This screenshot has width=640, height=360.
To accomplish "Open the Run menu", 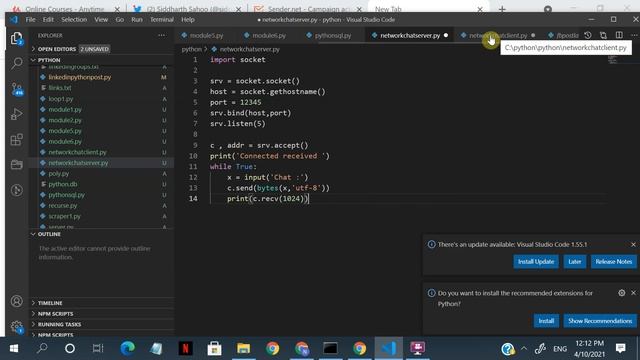I will click(x=137, y=19).
